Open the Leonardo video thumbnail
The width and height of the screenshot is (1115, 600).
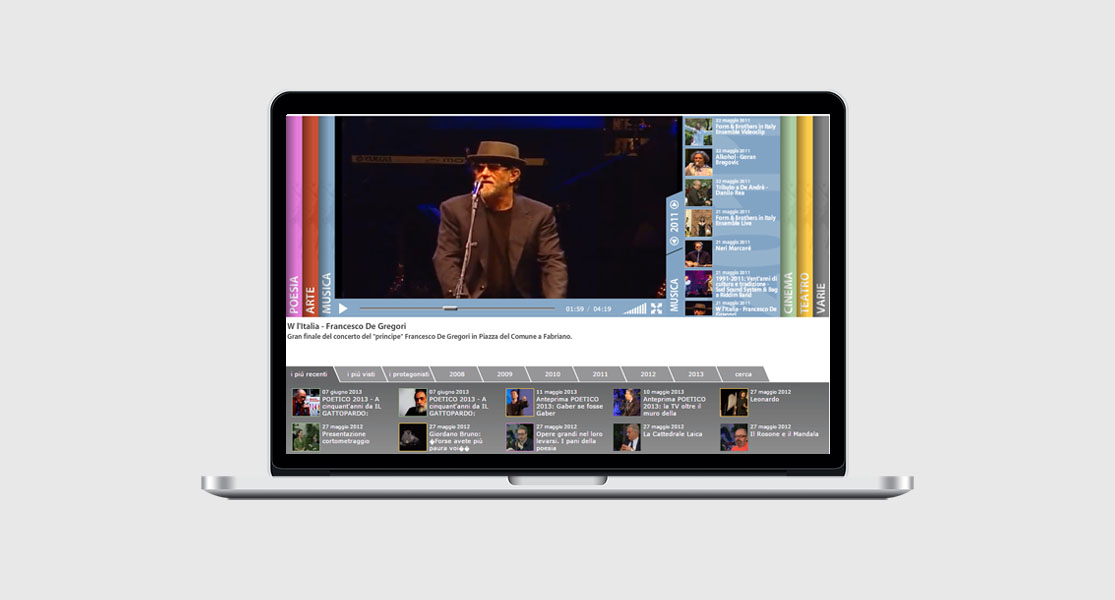point(733,402)
